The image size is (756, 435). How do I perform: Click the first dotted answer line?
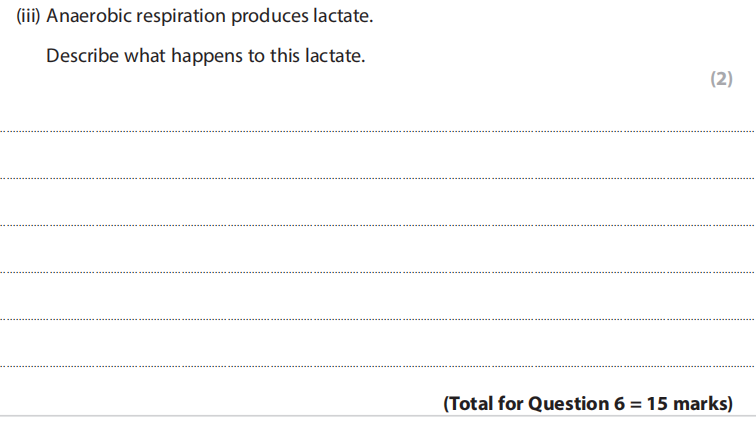378,131
